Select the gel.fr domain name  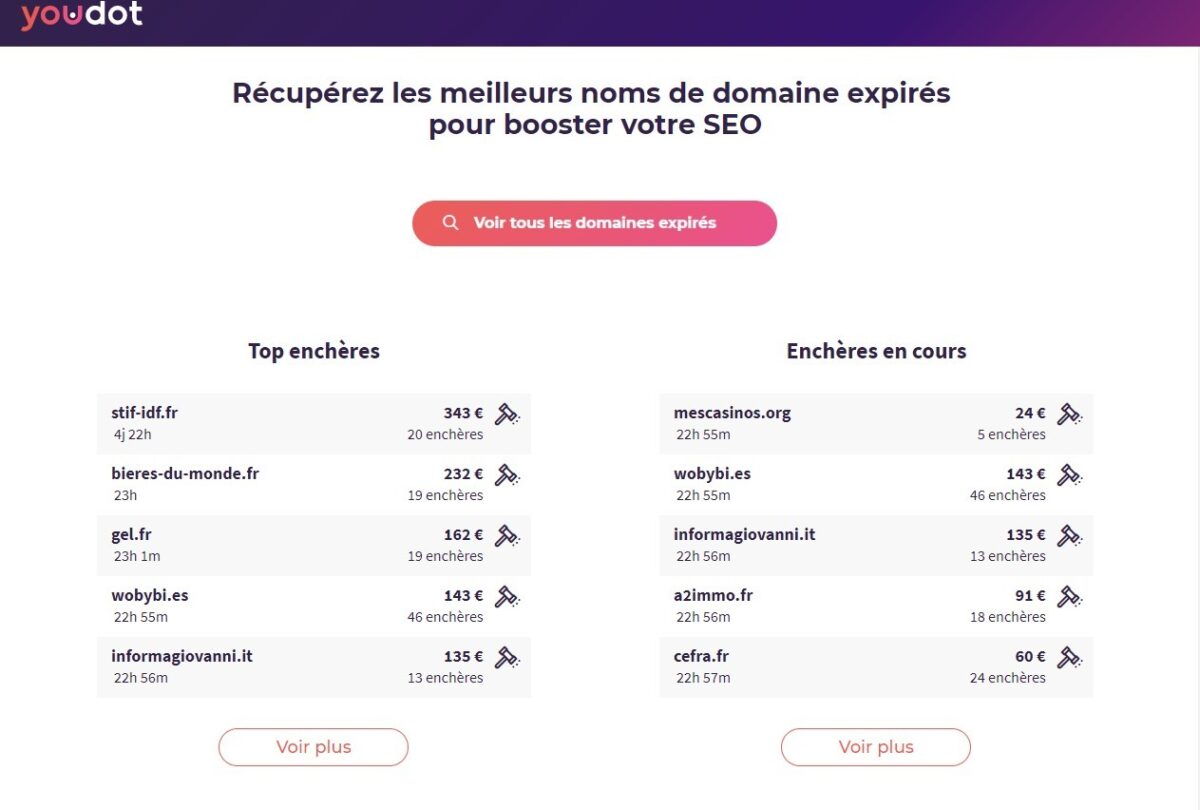(x=131, y=535)
